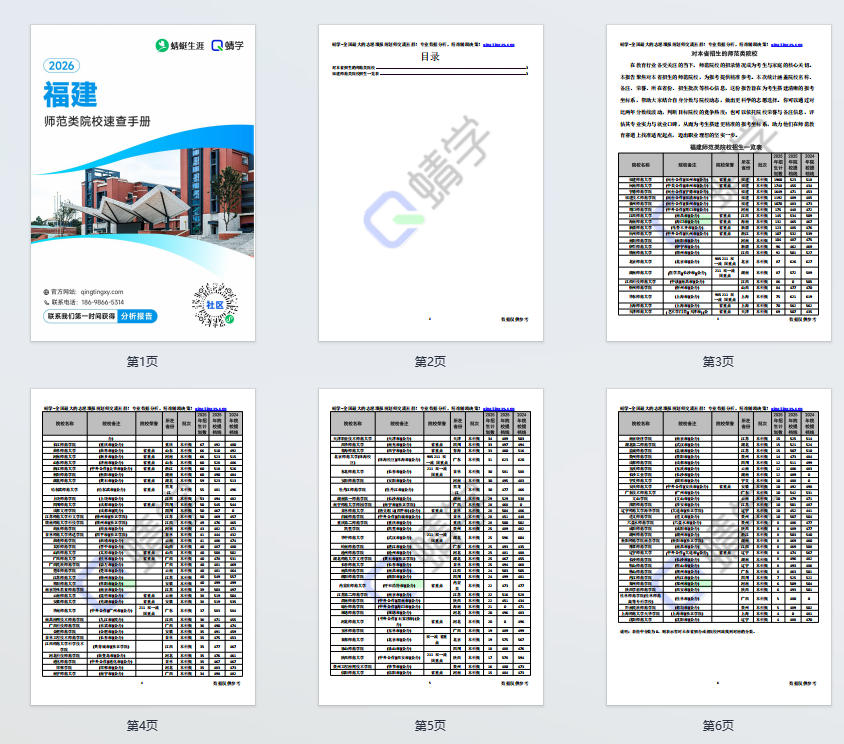844x744 pixels.
Task: Click the 福建师范类院校招生一览表 table title
Action: (717, 145)
